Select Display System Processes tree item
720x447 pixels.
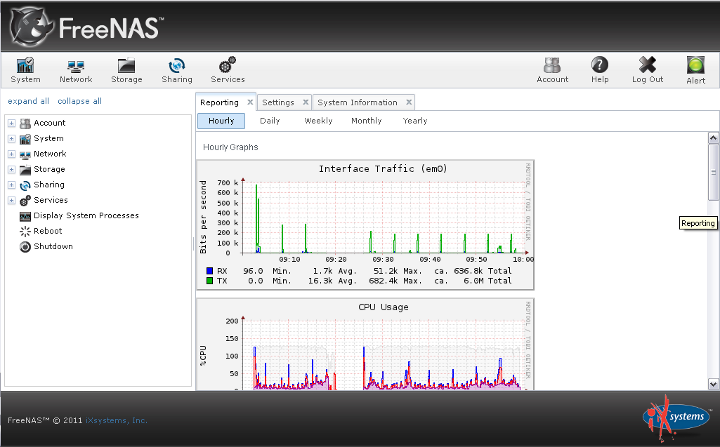pyautogui.click(x=86, y=215)
